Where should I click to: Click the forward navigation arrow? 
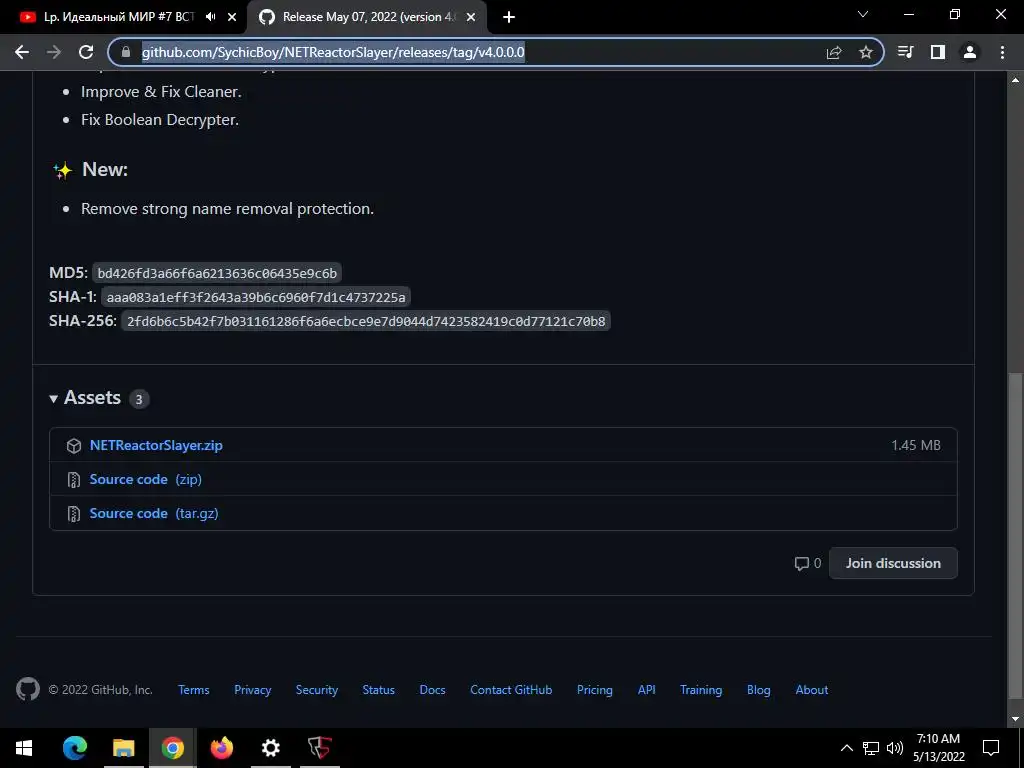pyautogui.click(x=54, y=52)
